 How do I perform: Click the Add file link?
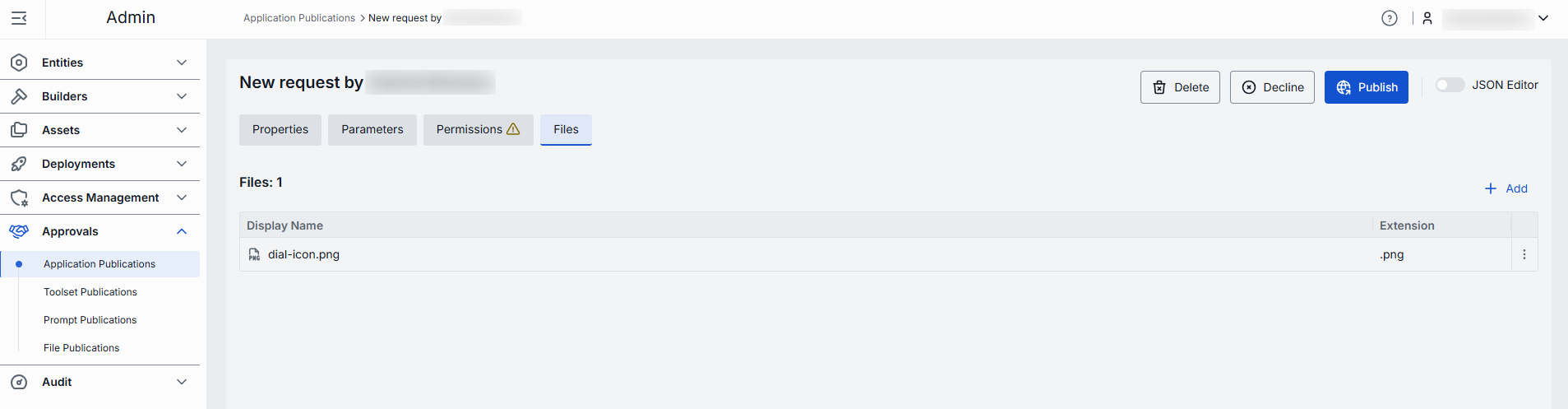coord(1506,188)
